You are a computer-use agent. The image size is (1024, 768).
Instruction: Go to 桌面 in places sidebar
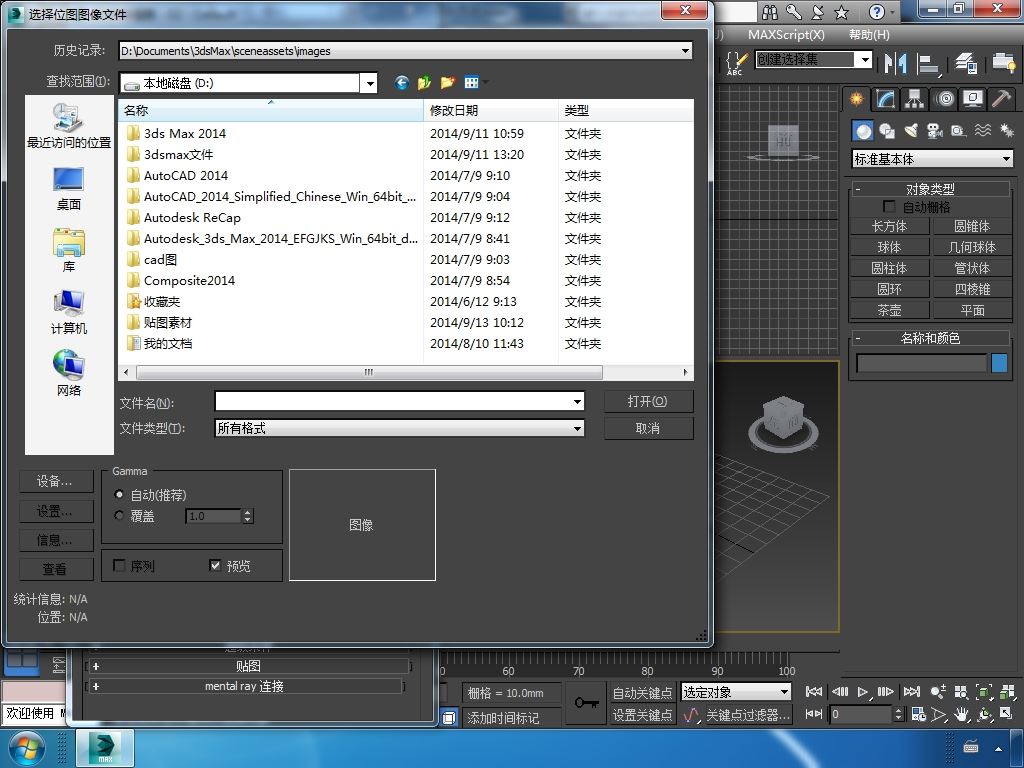click(69, 189)
